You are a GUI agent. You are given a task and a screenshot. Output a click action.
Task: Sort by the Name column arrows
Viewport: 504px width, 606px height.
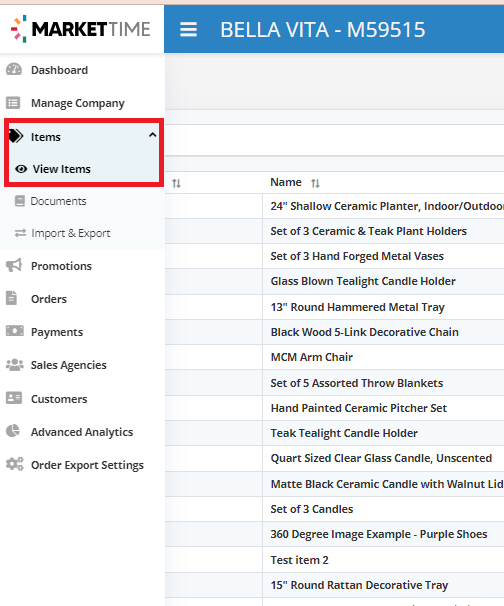[x=315, y=183]
